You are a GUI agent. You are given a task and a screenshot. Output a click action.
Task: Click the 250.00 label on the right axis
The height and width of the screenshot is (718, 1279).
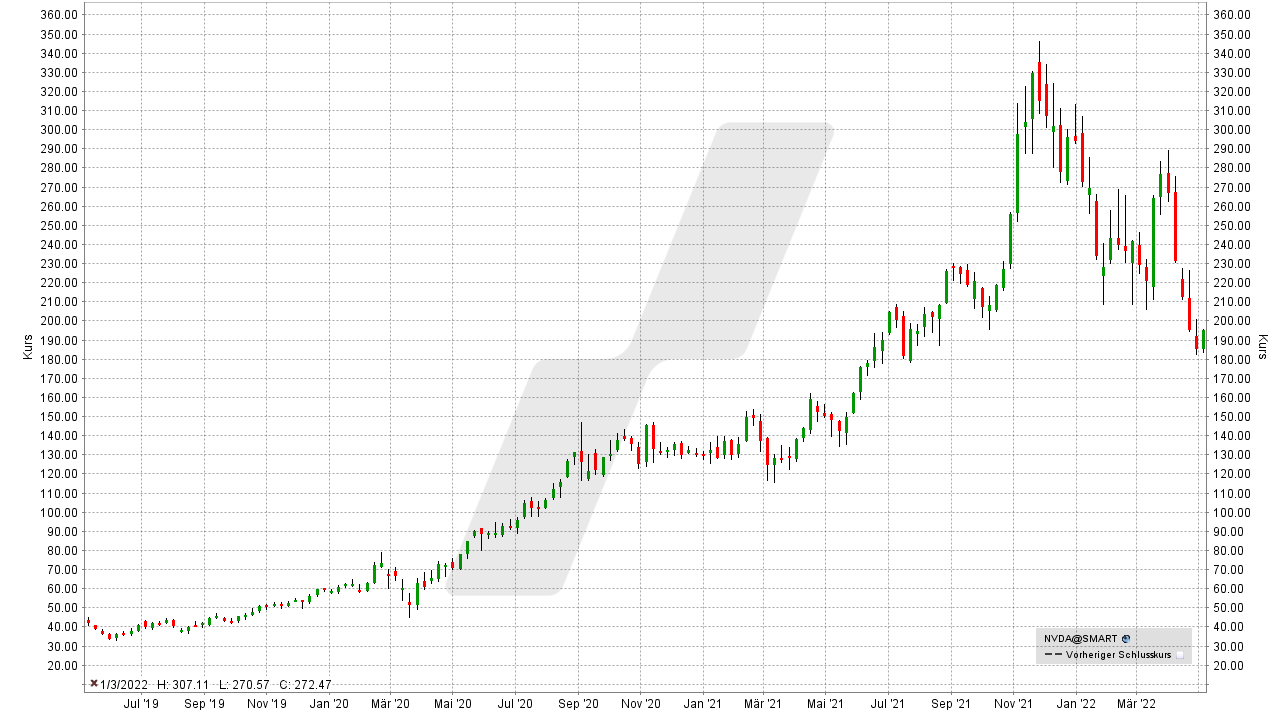point(1230,226)
